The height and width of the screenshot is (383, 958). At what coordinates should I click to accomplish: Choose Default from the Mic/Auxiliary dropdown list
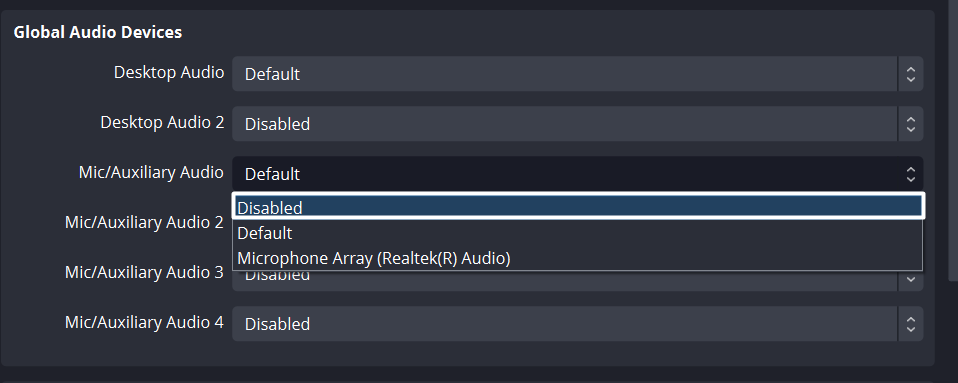pyautogui.click(x=577, y=233)
